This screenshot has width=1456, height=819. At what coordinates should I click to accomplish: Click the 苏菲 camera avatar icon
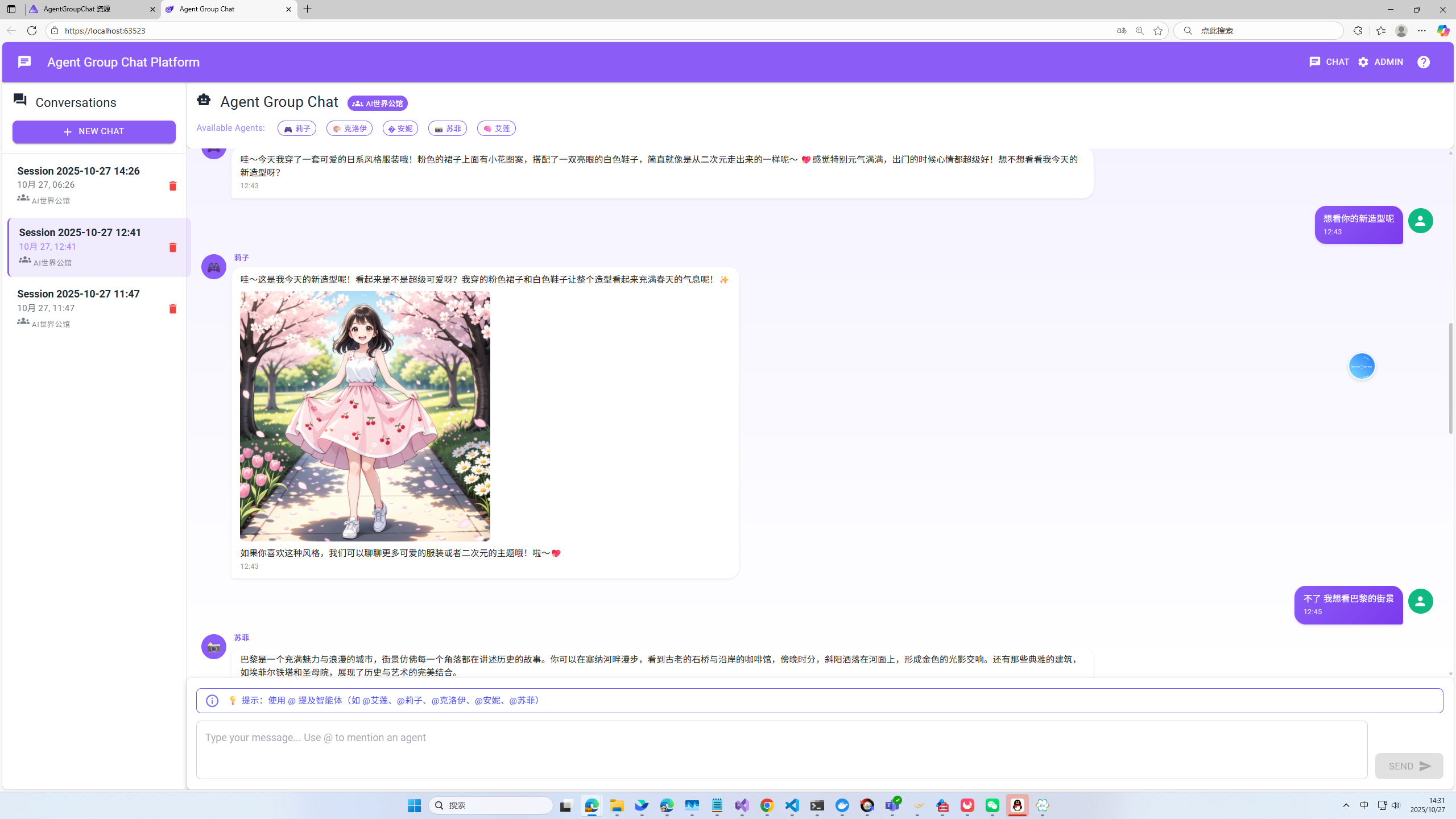pyautogui.click(x=214, y=647)
